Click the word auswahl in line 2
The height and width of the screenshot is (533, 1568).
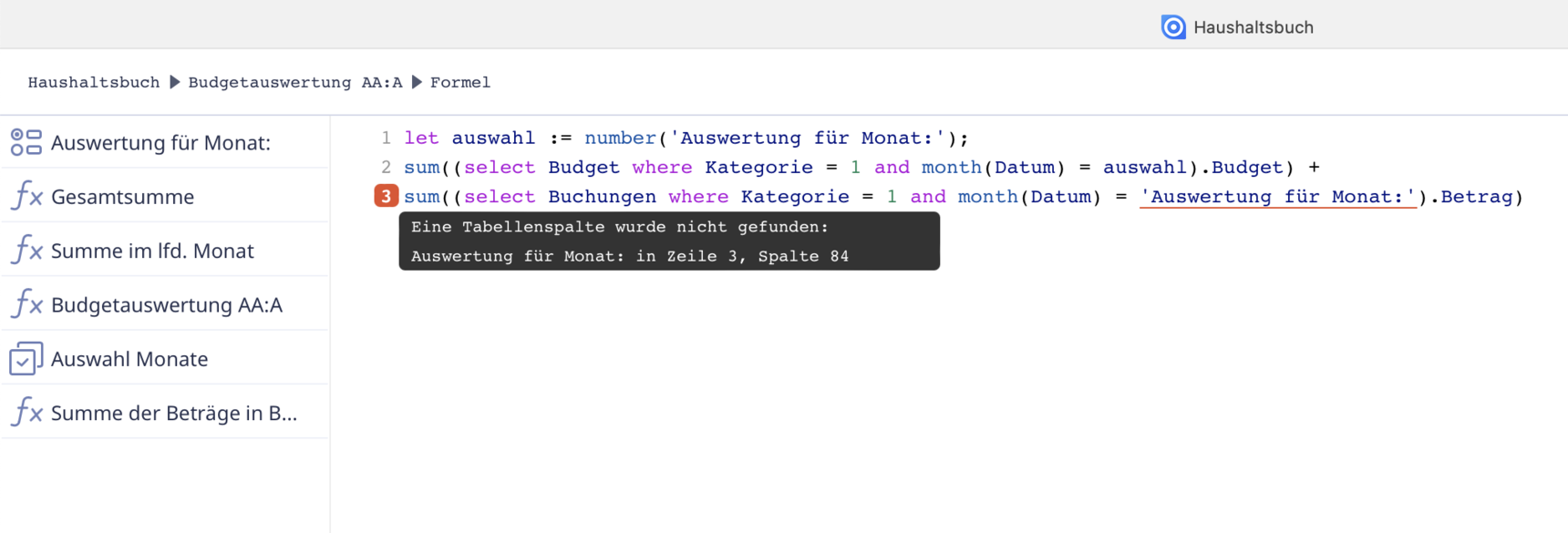point(1145,168)
